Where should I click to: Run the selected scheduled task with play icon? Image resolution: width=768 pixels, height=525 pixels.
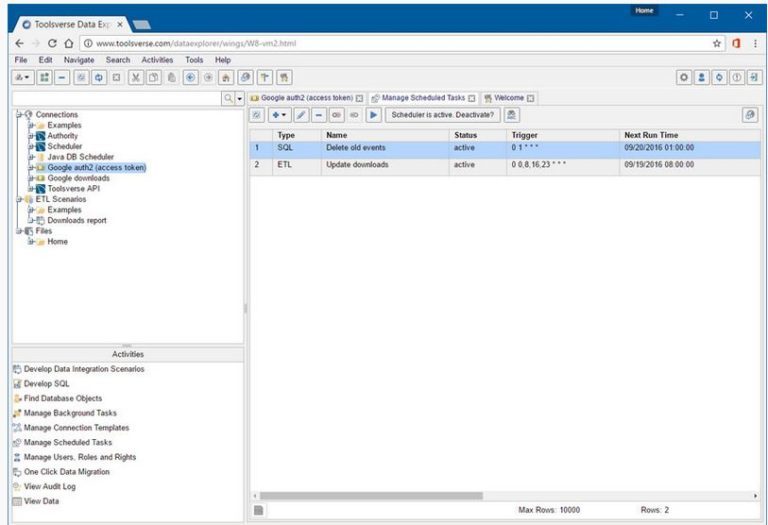(373, 115)
